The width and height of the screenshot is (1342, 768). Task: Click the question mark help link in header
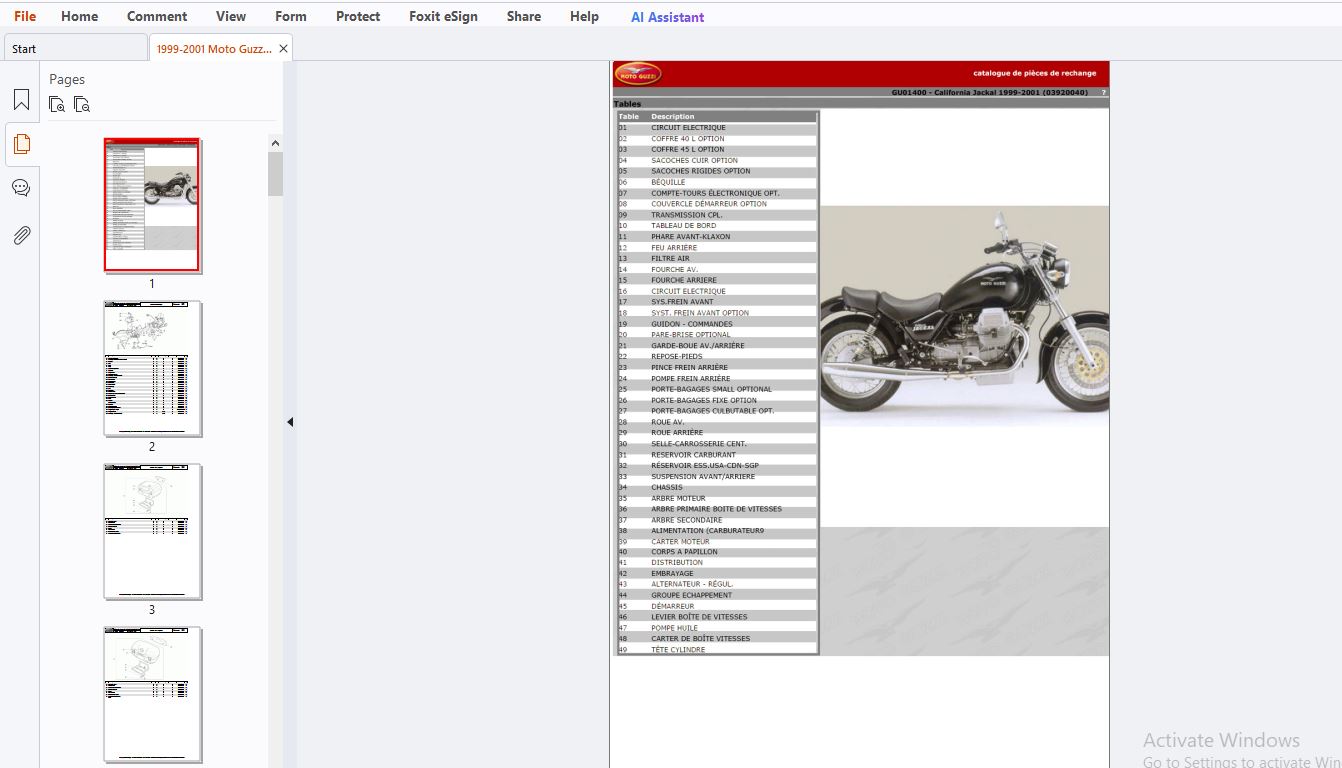point(1104,92)
